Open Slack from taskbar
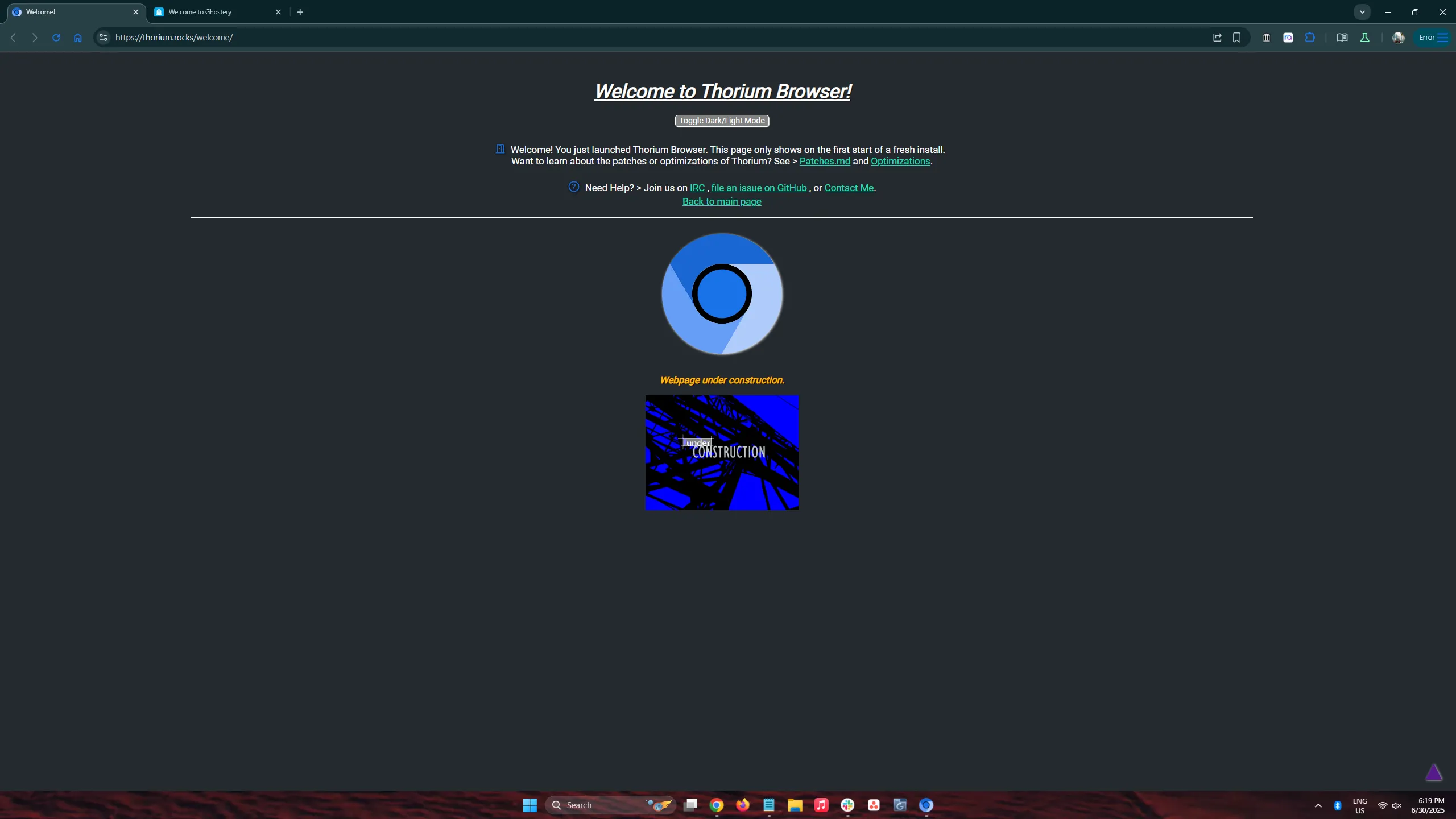This screenshot has width=1456, height=819. click(847, 805)
